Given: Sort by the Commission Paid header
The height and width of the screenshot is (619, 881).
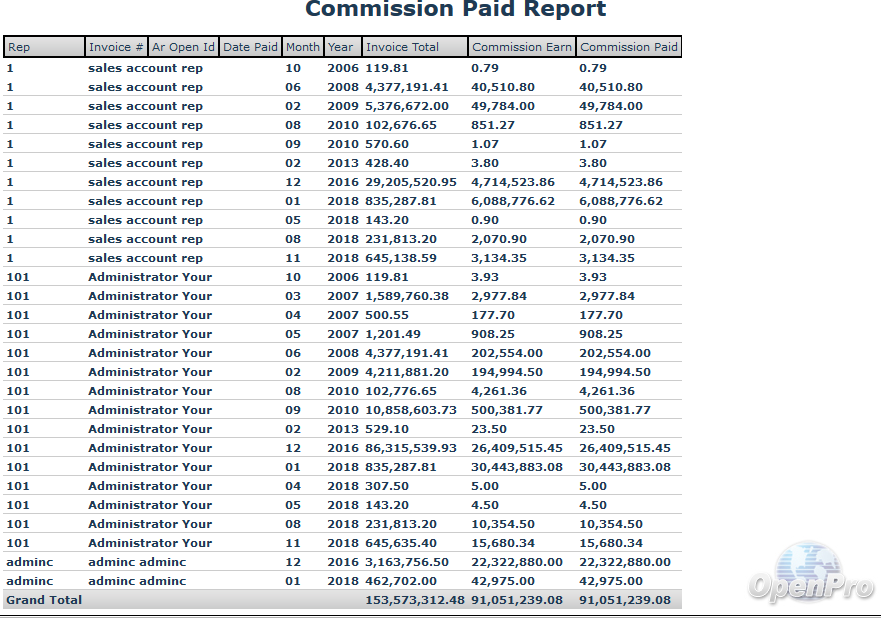Looking at the screenshot, I should [629, 47].
